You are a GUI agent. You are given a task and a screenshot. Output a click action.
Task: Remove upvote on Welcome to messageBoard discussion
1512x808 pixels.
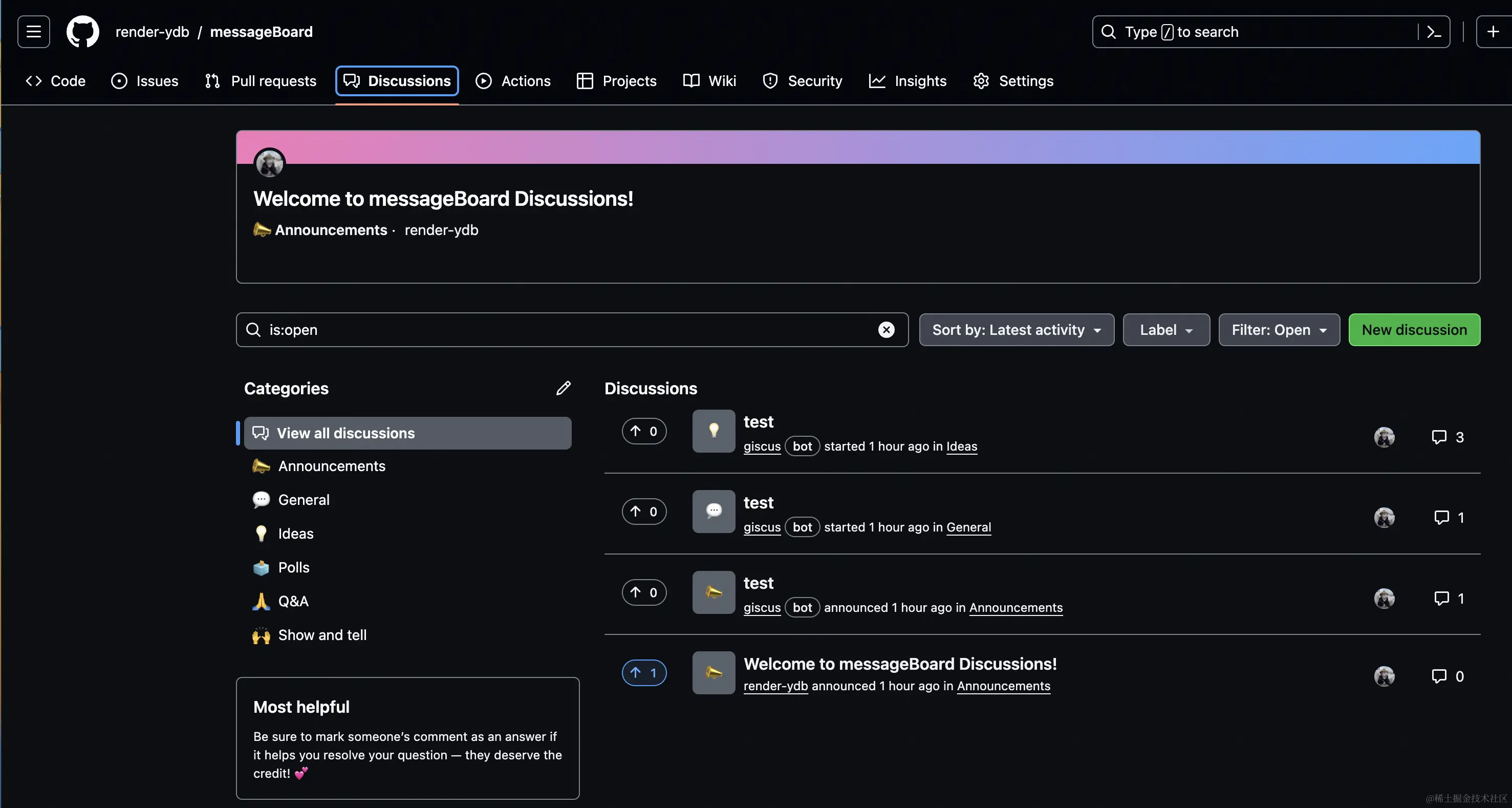pyautogui.click(x=644, y=673)
